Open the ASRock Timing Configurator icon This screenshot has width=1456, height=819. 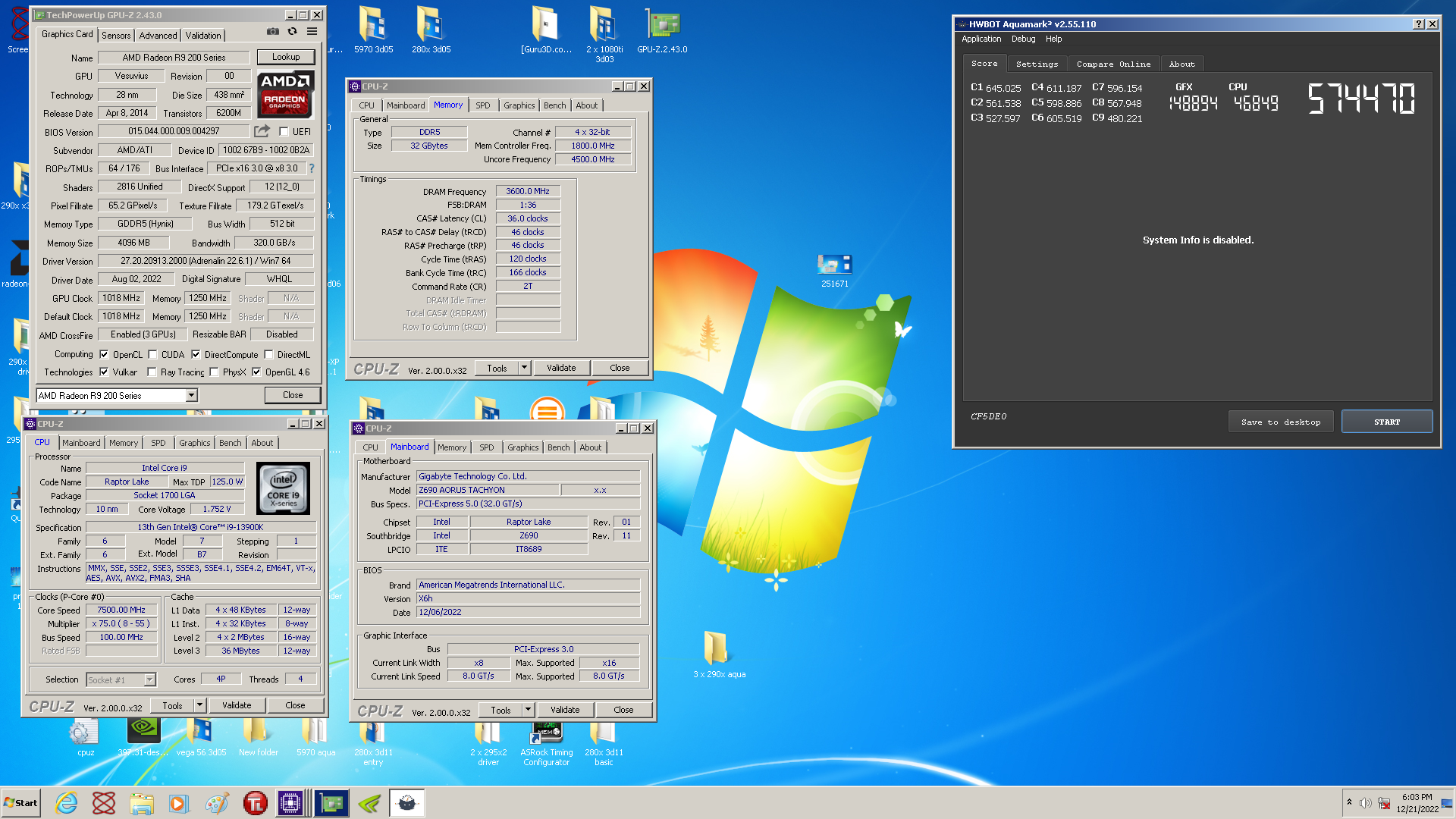click(x=546, y=743)
